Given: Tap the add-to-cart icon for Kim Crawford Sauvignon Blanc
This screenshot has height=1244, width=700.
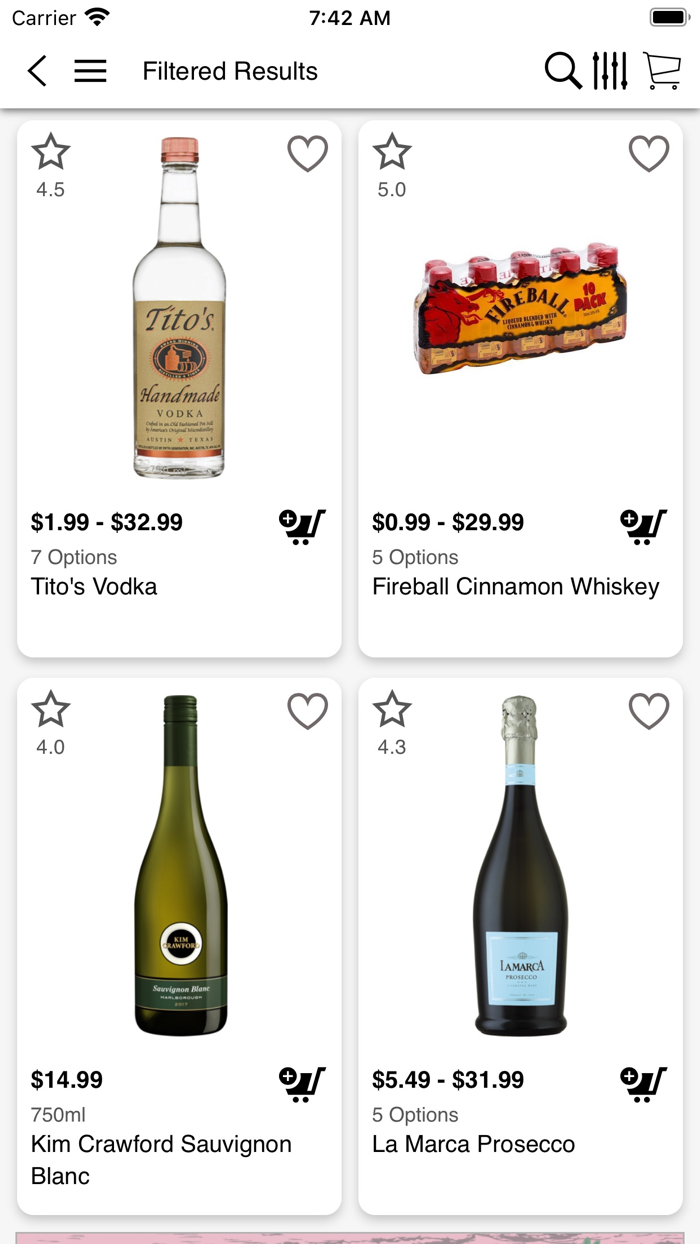Looking at the screenshot, I should (x=302, y=1083).
